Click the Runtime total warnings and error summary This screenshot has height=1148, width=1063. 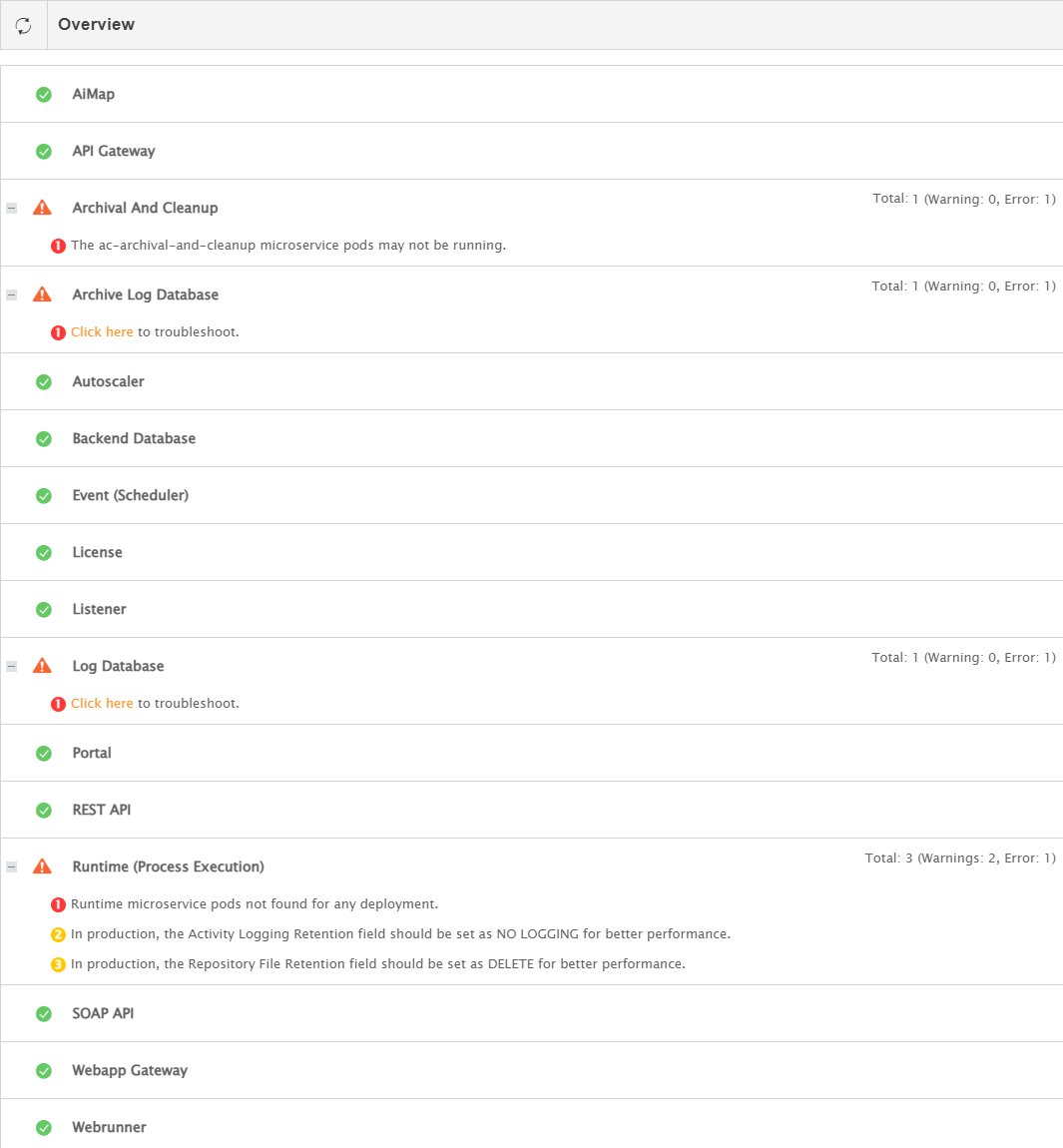[x=959, y=859]
